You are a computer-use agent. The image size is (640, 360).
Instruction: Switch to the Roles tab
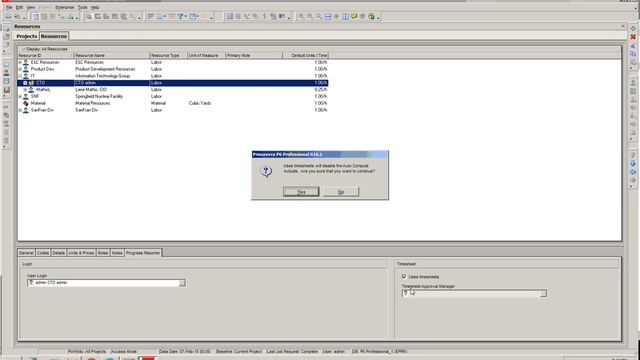(103, 253)
